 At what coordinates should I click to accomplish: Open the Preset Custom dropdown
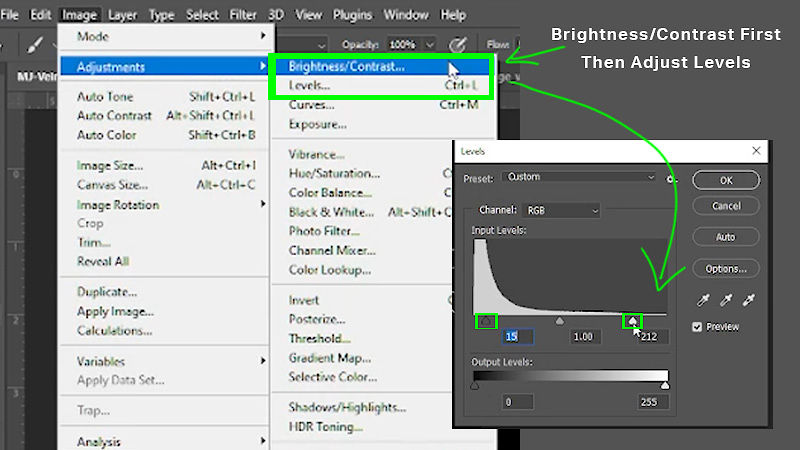coord(580,177)
